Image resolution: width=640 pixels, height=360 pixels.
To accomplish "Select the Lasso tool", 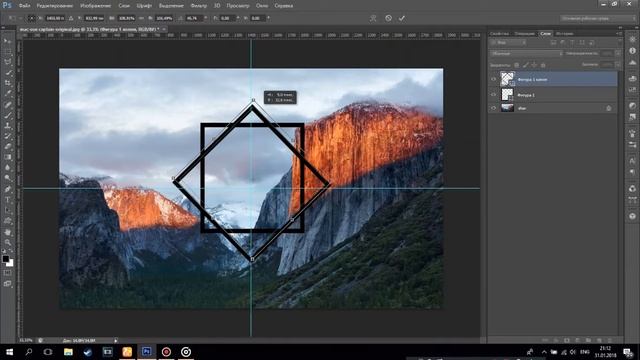I will click(7, 62).
